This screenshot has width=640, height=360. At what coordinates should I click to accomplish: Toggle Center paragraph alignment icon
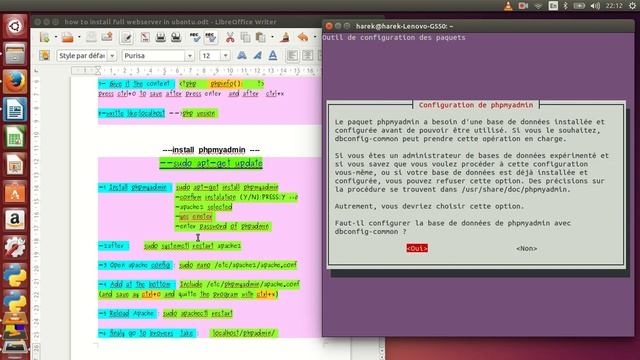pyautogui.click(x=308, y=56)
